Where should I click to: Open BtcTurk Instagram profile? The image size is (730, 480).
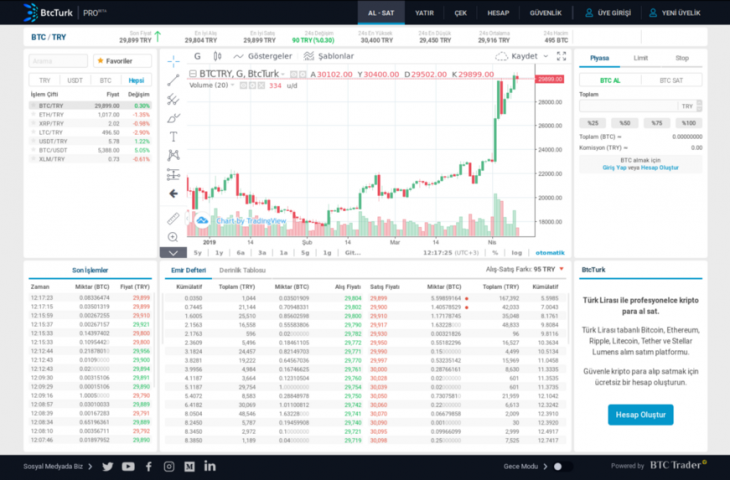[169, 466]
